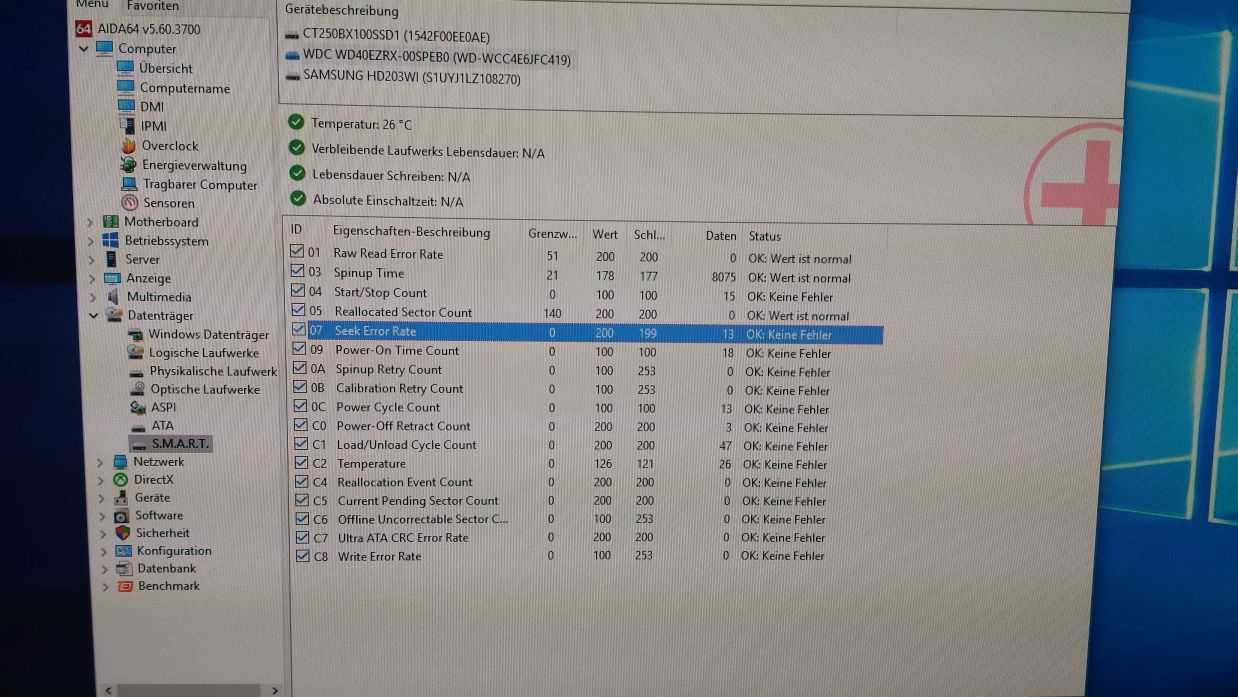Toggle the Reallocated Sector Count checkbox
This screenshot has height=697, width=1238.
[299, 310]
